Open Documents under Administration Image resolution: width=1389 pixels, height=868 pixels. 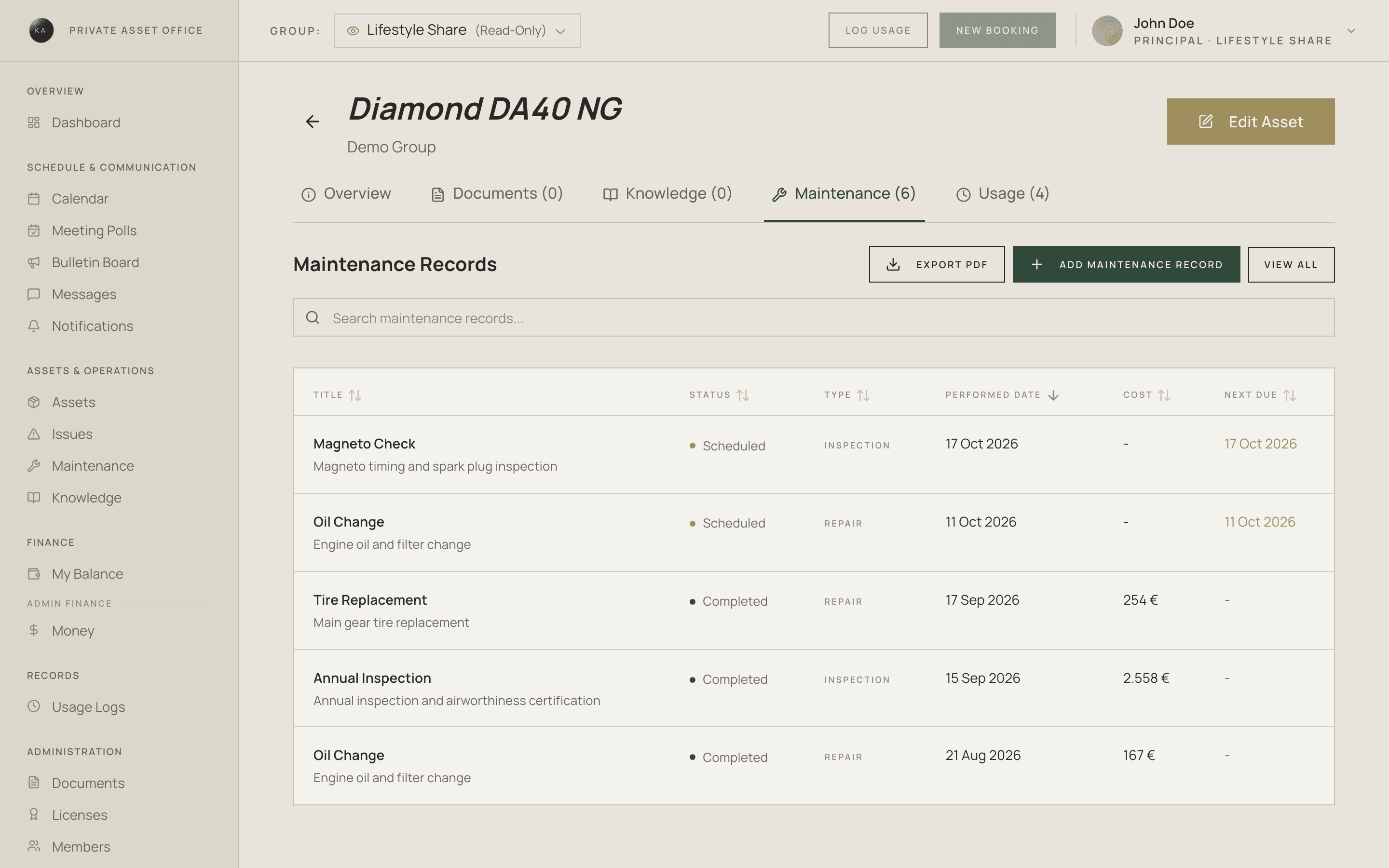point(75,783)
